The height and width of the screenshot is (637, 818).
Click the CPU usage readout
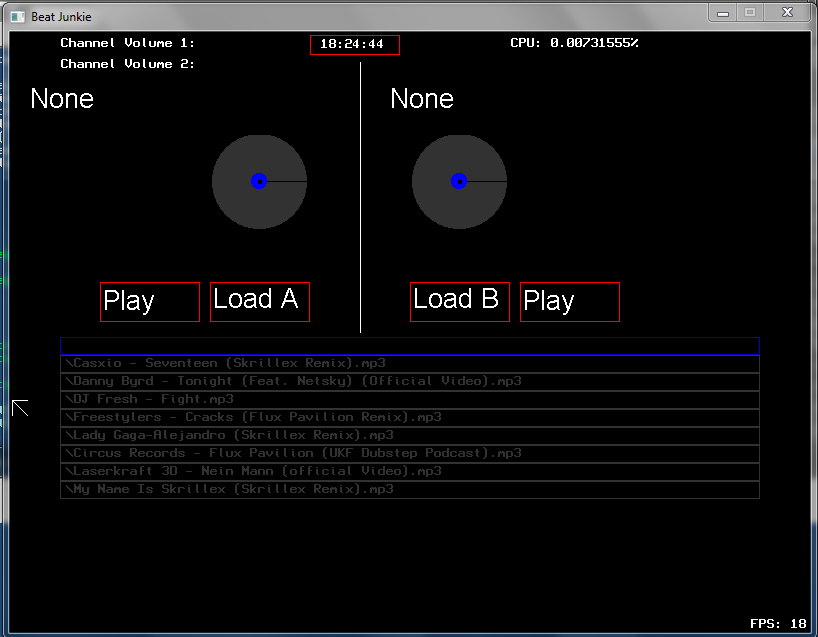pos(574,44)
